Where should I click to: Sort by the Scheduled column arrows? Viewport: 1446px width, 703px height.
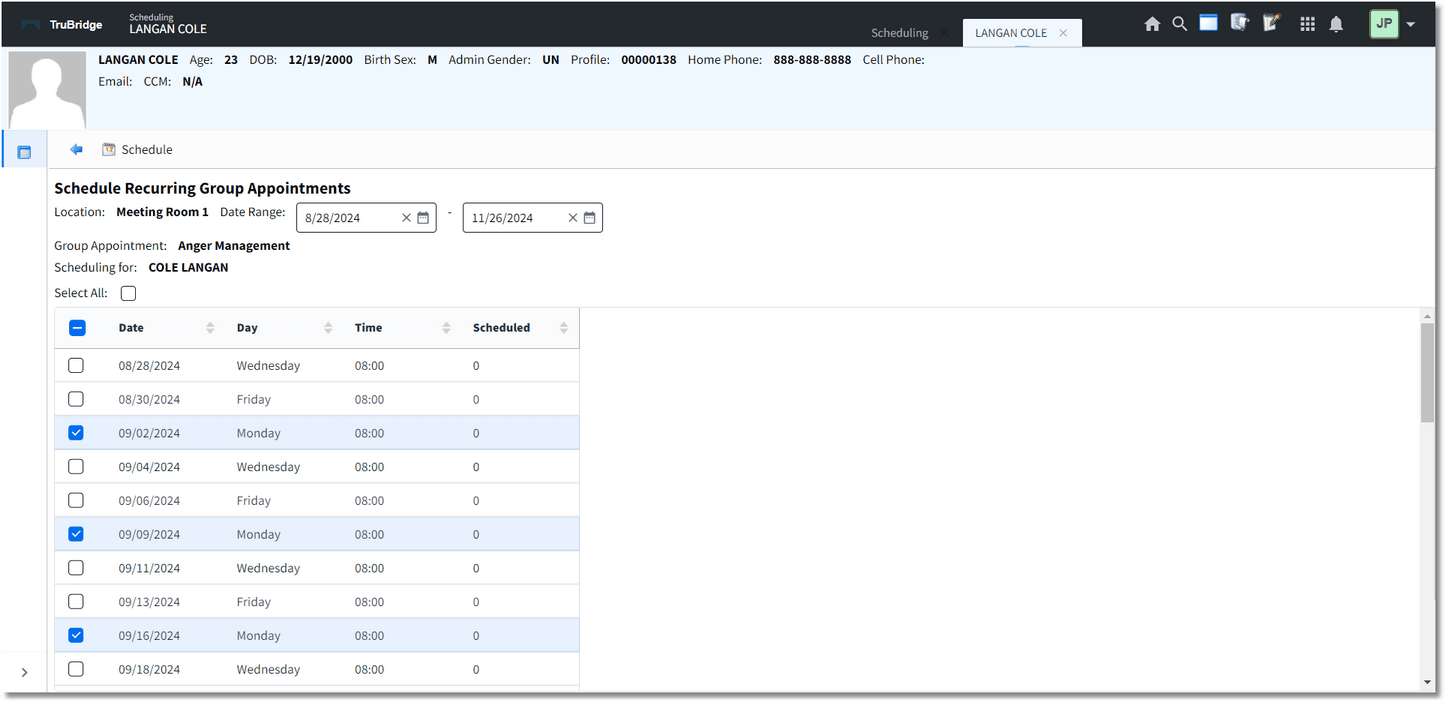(564, 328)
